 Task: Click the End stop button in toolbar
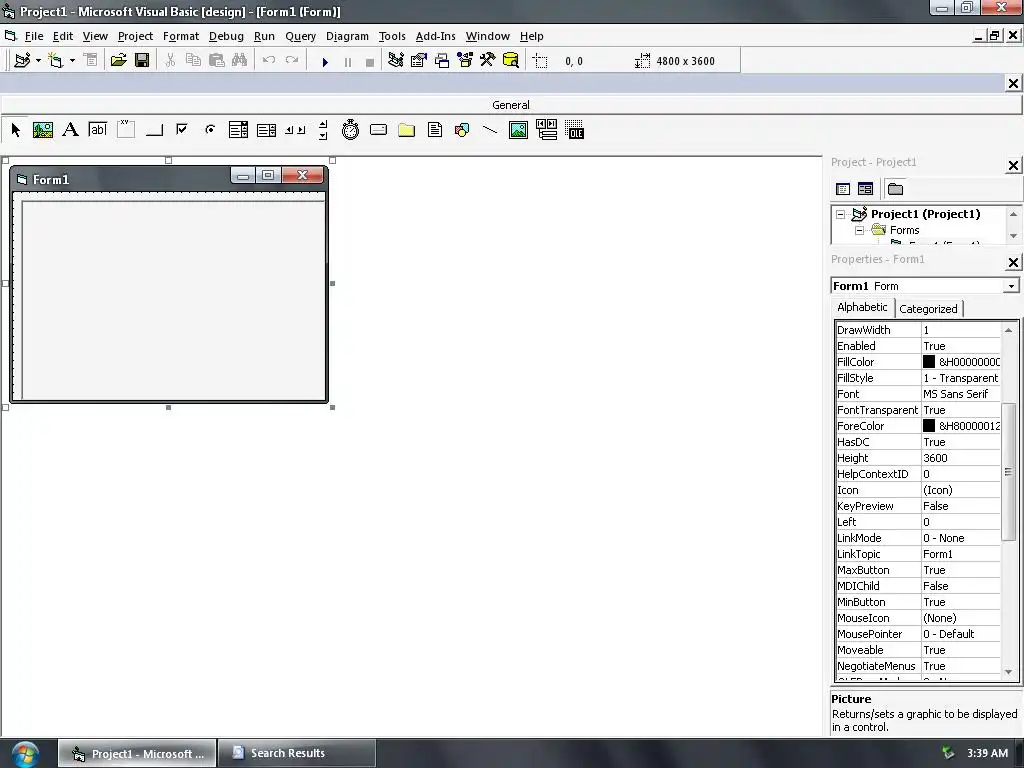click(370, 62)
